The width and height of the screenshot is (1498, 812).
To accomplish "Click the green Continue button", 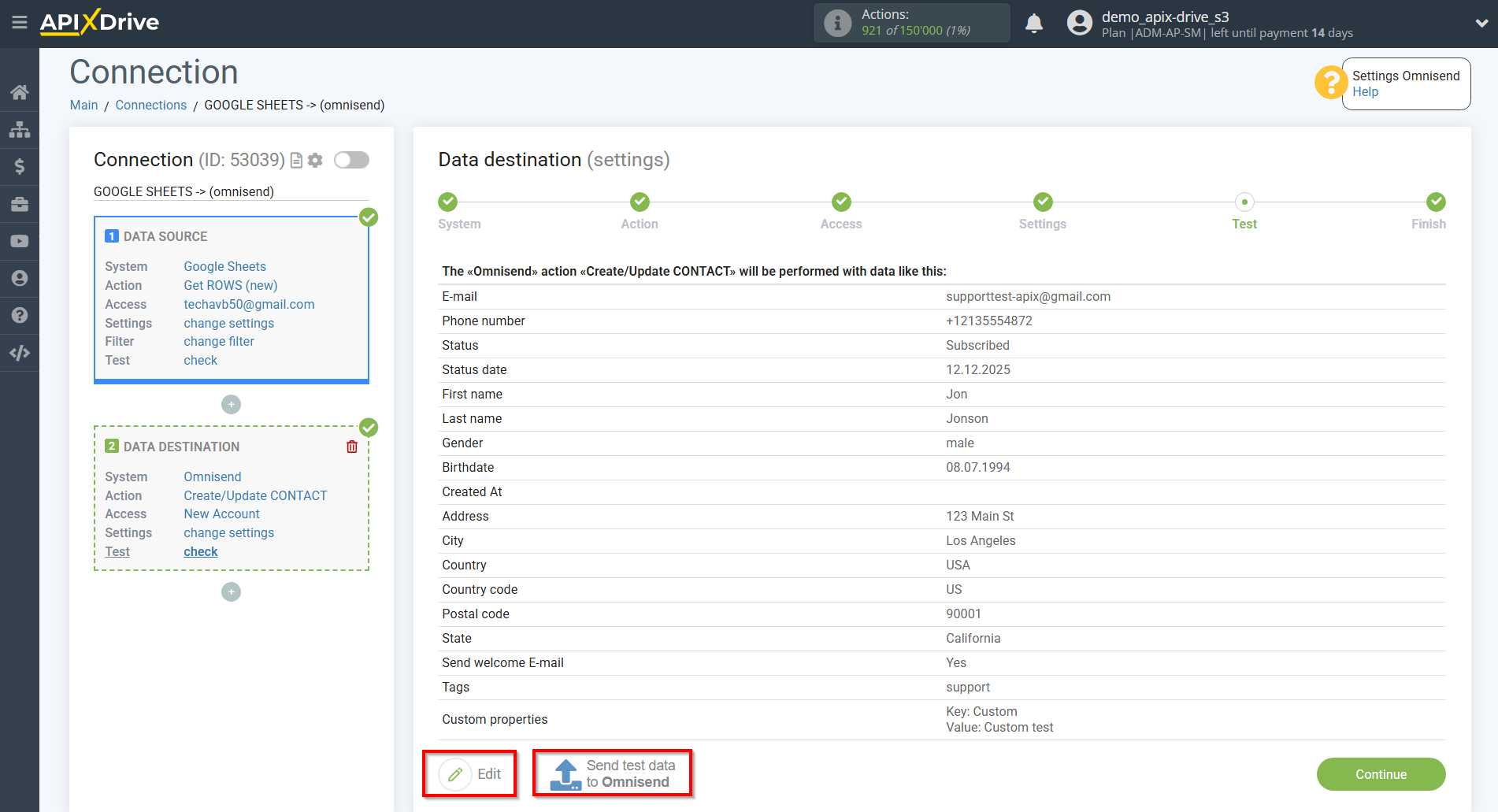I will (1381, 774).
